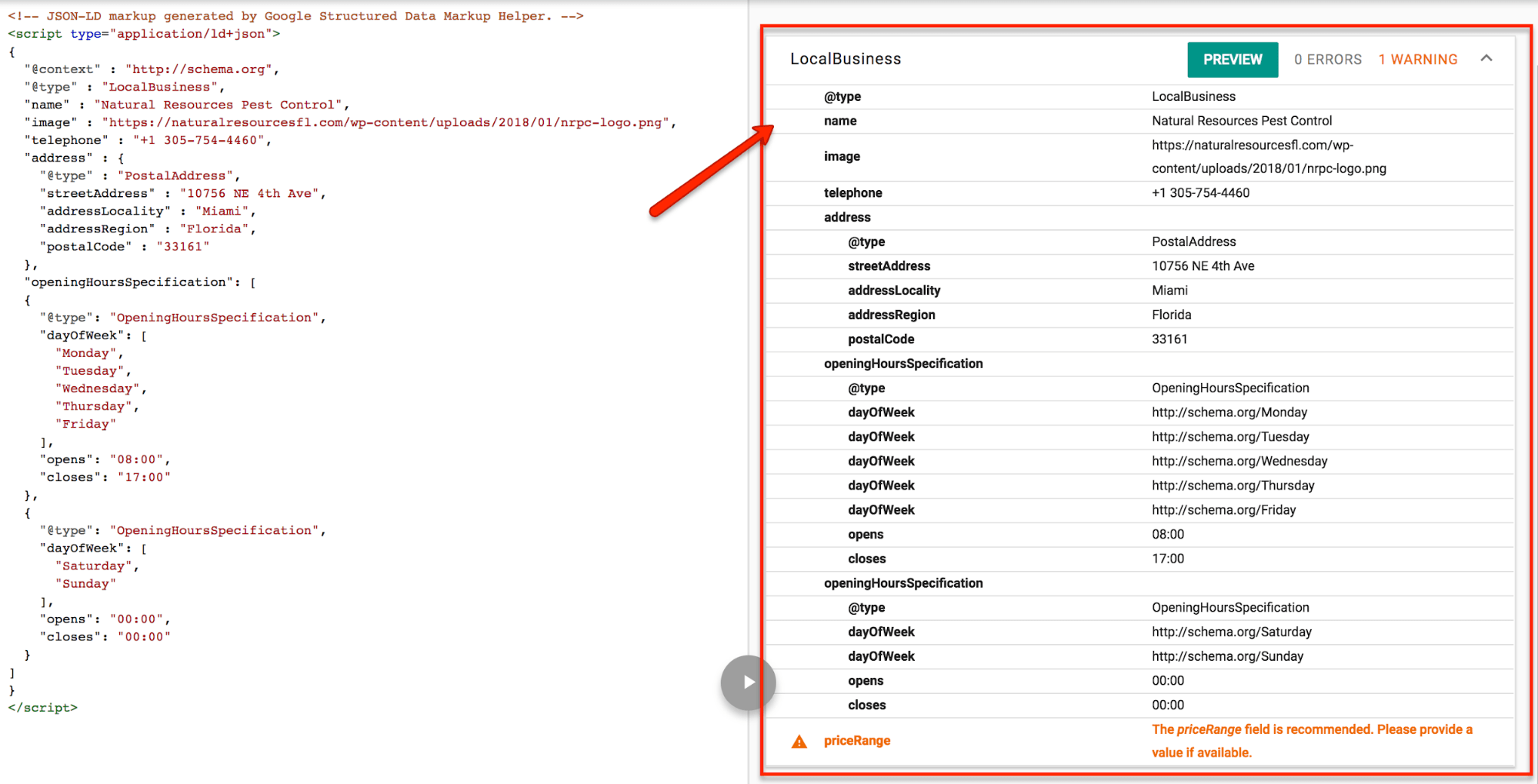Open the 0 ERRORS indicator
The image size is (1538, 784).
click(x=1328, y=60)
